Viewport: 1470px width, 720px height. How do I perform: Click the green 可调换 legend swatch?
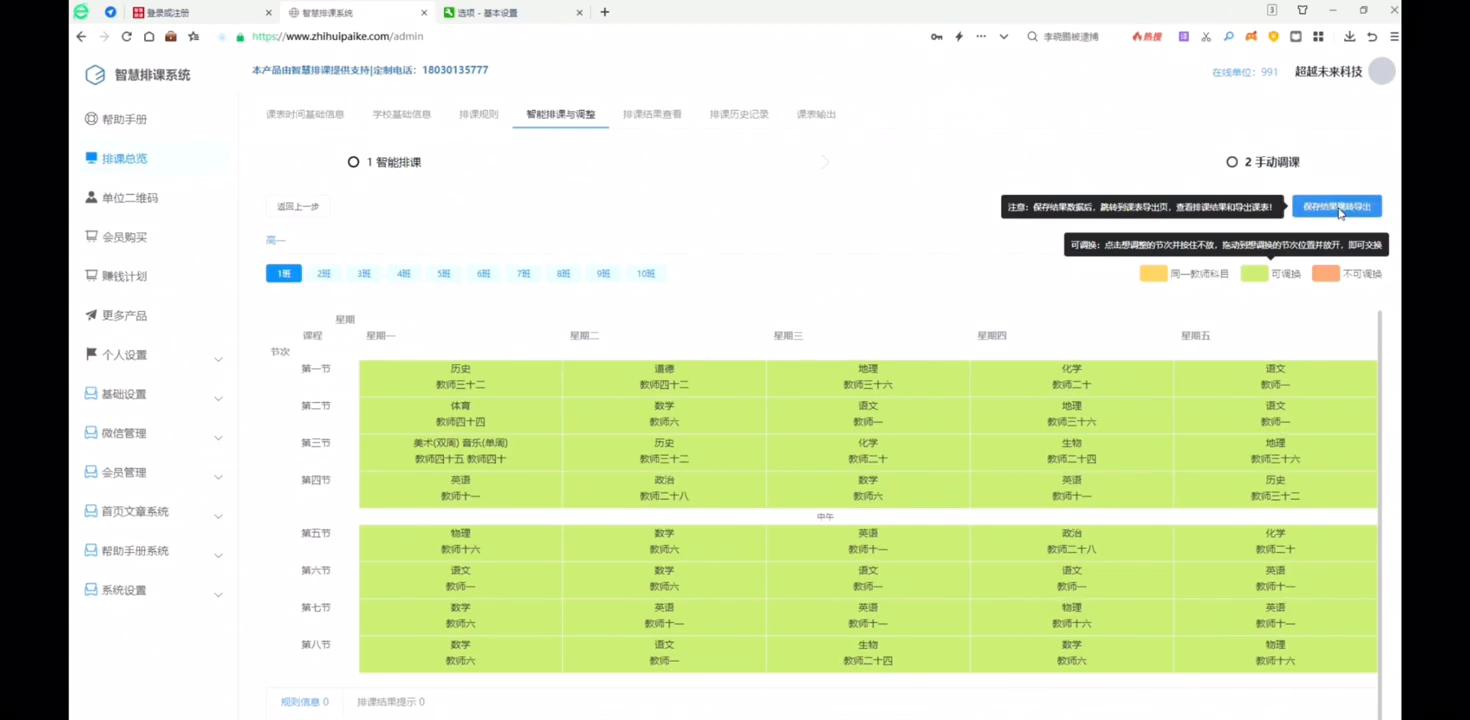point(1254,272)
